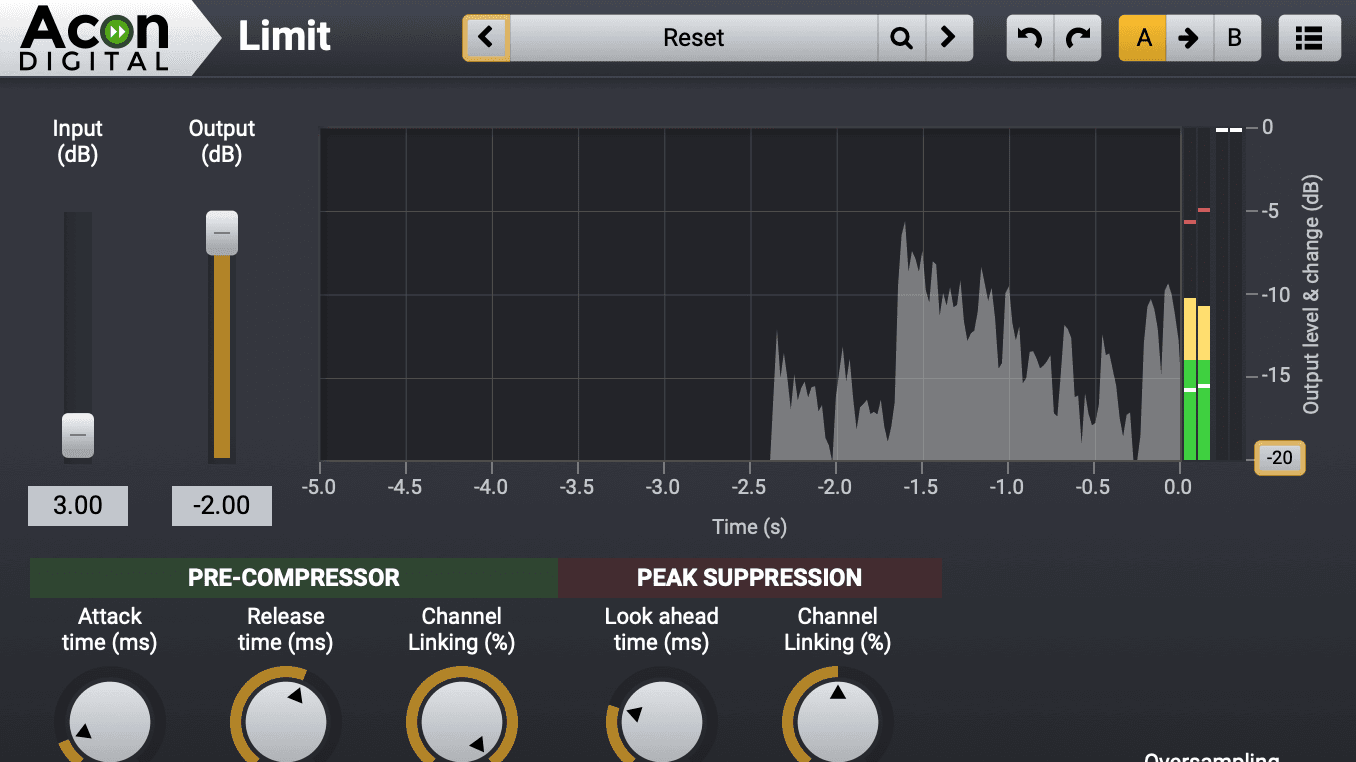This screenshot has height=762, width=1356.
Task: Click the Input dB slider handle
Action: (x=78, y=435)
